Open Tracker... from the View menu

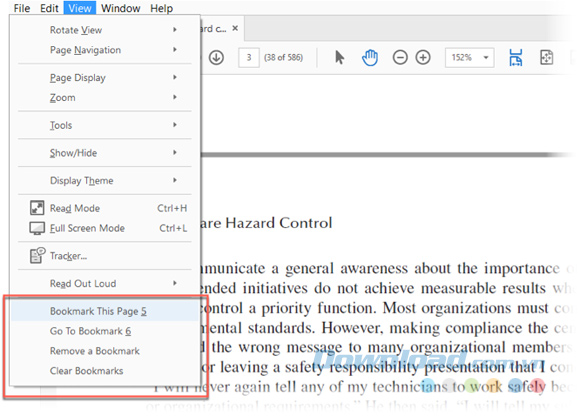pyautogui.click(x=105, y=256)
